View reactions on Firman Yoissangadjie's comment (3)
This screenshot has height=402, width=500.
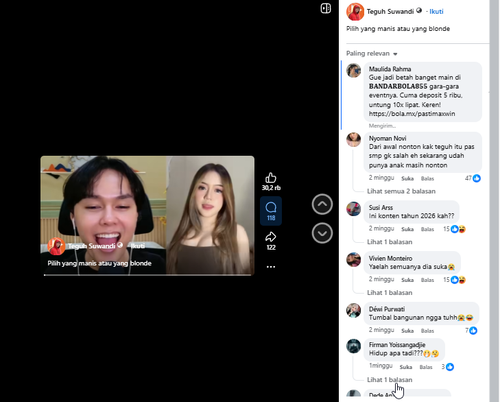click(x=448, y=367)
